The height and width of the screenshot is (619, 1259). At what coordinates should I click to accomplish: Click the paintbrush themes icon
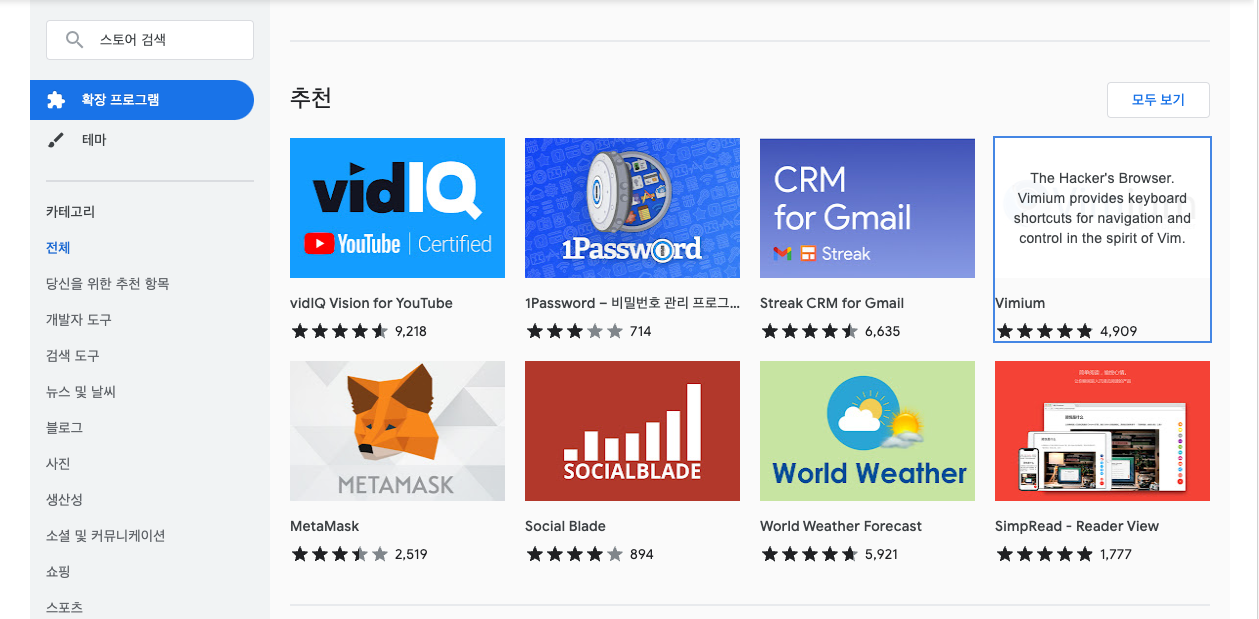click(57, 140)
